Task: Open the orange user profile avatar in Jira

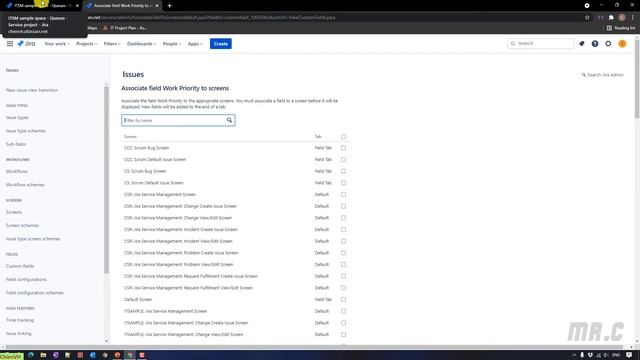Action: (622, 44)
